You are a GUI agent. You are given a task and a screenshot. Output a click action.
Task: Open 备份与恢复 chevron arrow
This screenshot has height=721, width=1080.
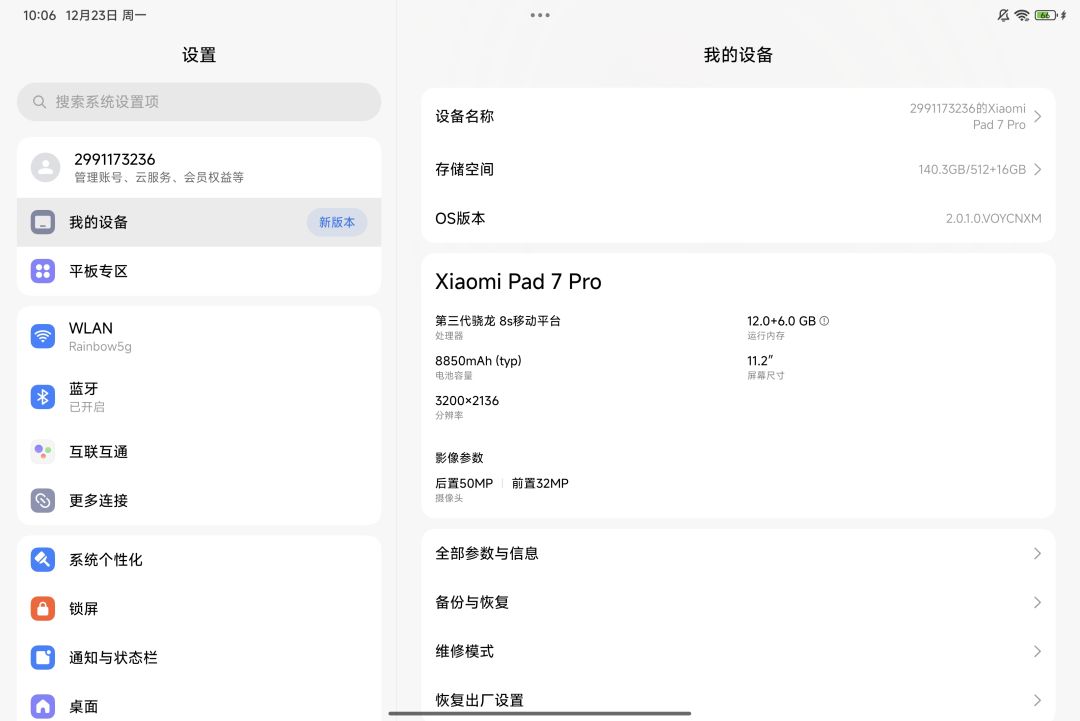coord(1037,603)
